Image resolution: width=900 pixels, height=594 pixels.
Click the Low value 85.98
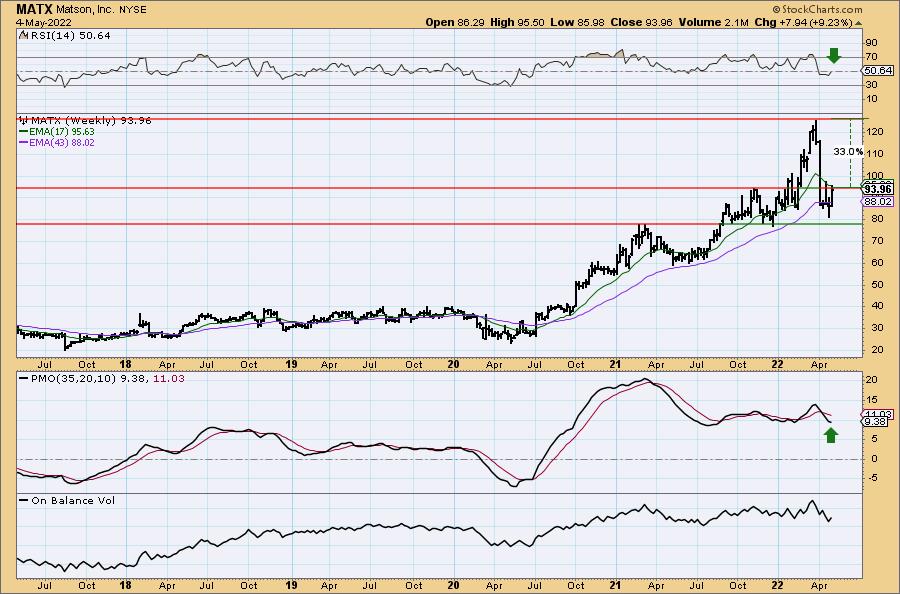[589, 22]
